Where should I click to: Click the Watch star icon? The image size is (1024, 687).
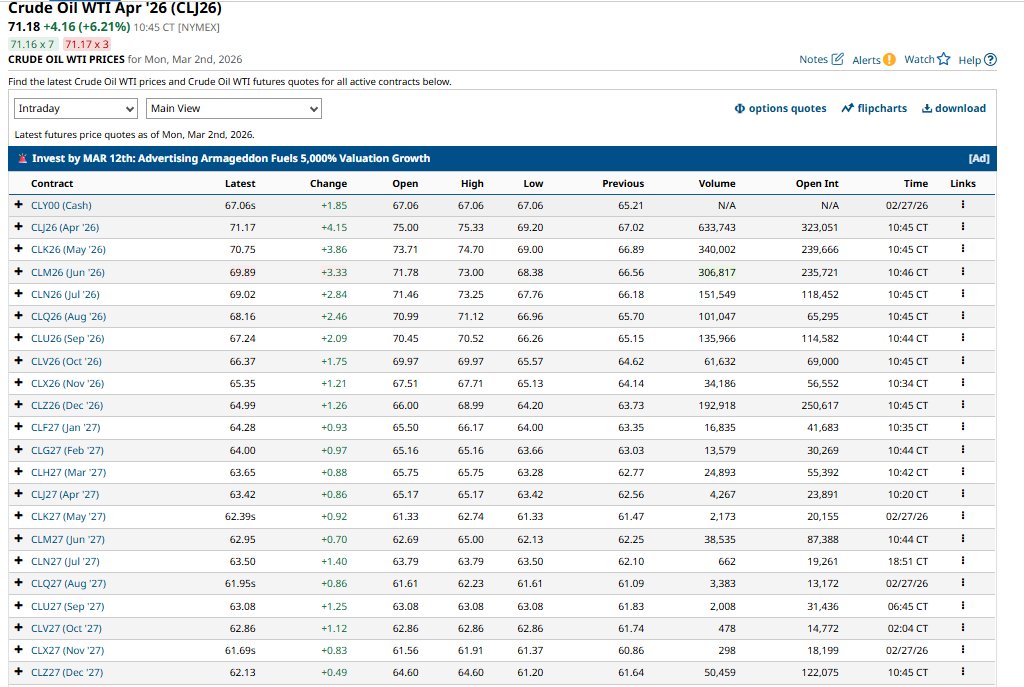944,59
